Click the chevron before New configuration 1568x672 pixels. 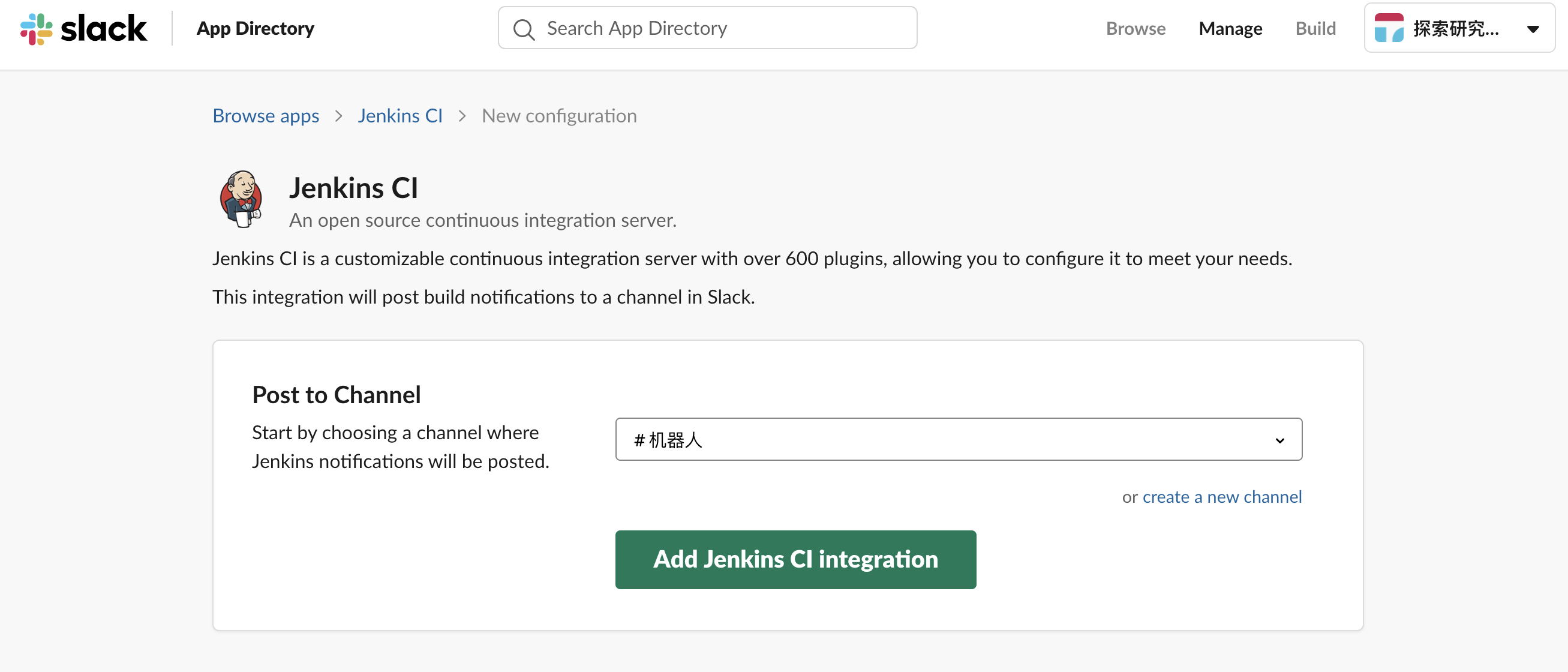462,116
